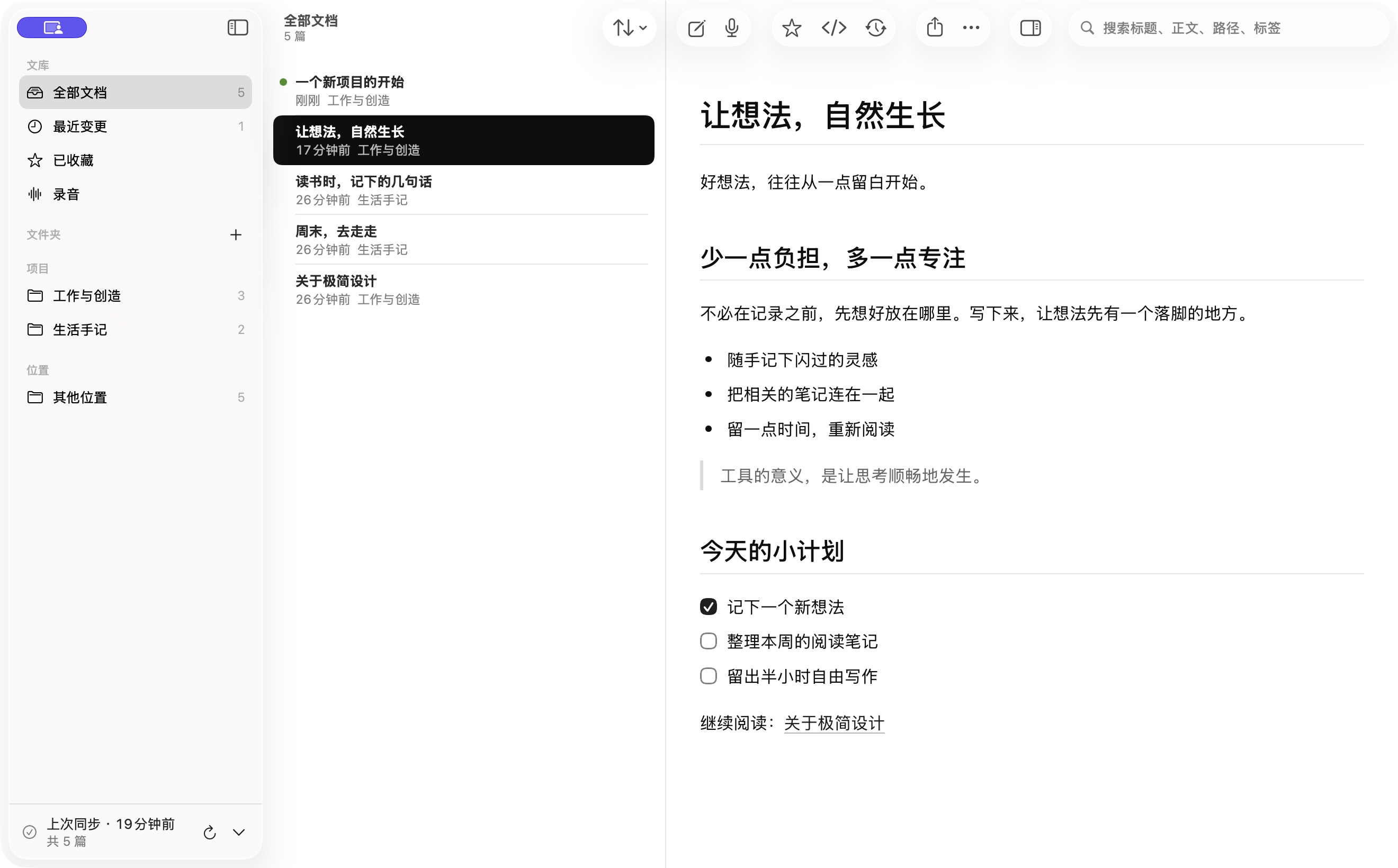Viewport: 1398px width, 868px height.
Task: Click the heading 少一点负担，多一点专注
Action: 833,258
